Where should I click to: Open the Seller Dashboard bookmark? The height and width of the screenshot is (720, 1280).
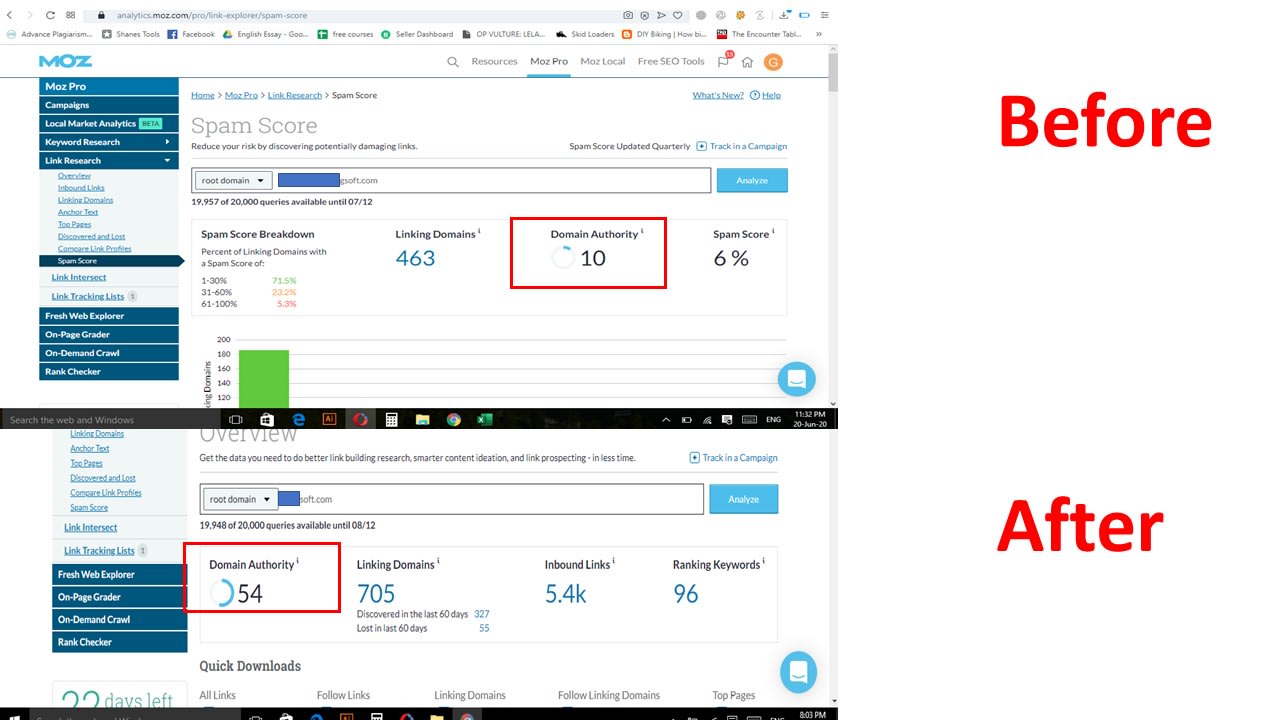click(417, 34)
